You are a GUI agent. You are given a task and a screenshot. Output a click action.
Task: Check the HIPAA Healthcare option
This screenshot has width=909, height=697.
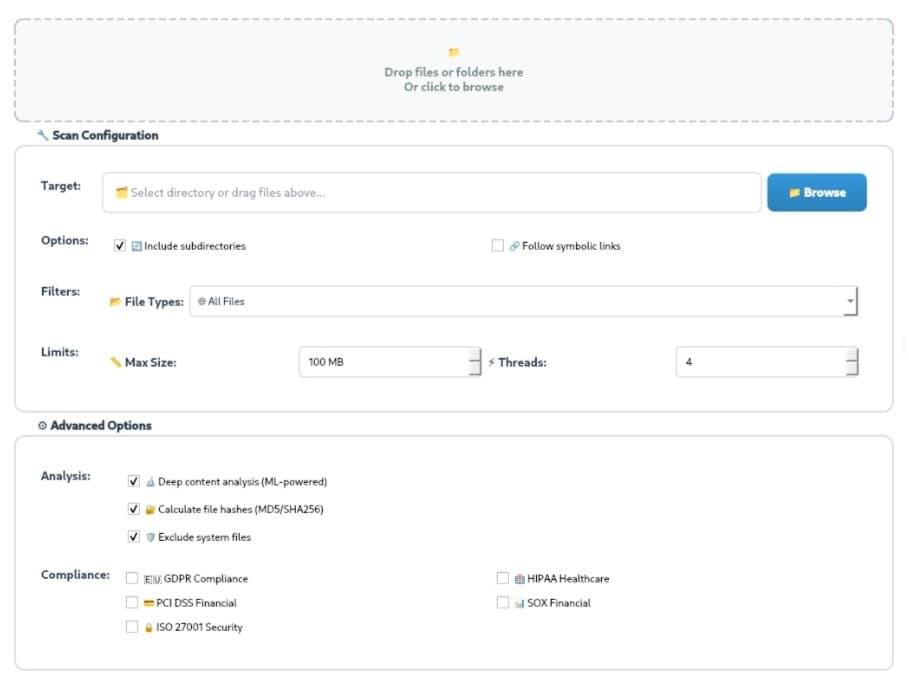point(503,578)
